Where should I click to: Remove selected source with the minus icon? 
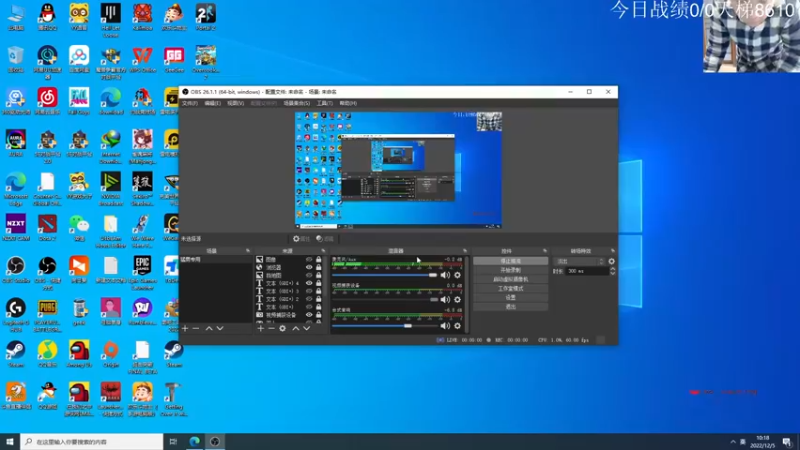pyautogui.click(x=271, y=329)
